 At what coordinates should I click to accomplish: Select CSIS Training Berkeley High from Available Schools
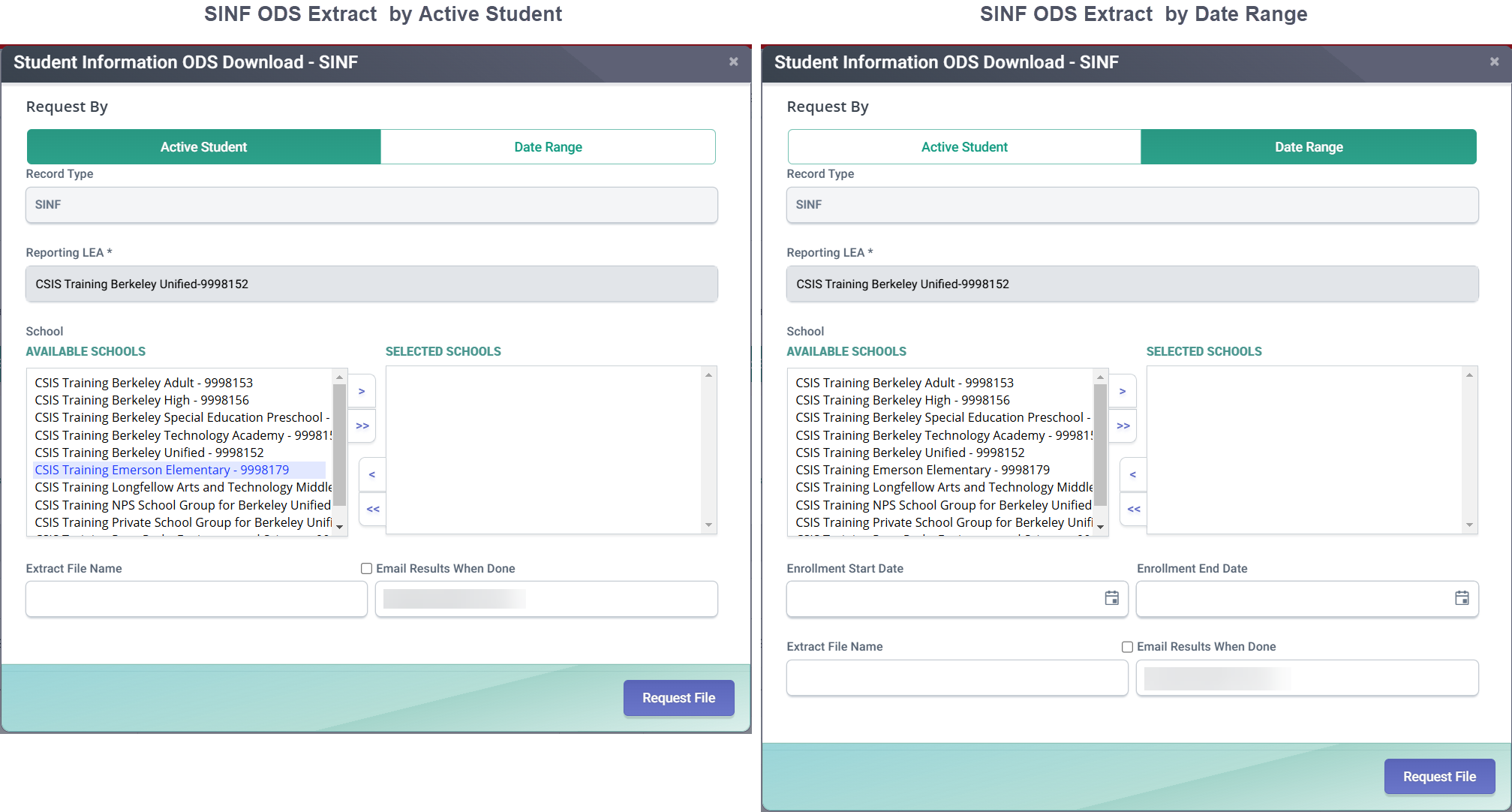point(142,400)
